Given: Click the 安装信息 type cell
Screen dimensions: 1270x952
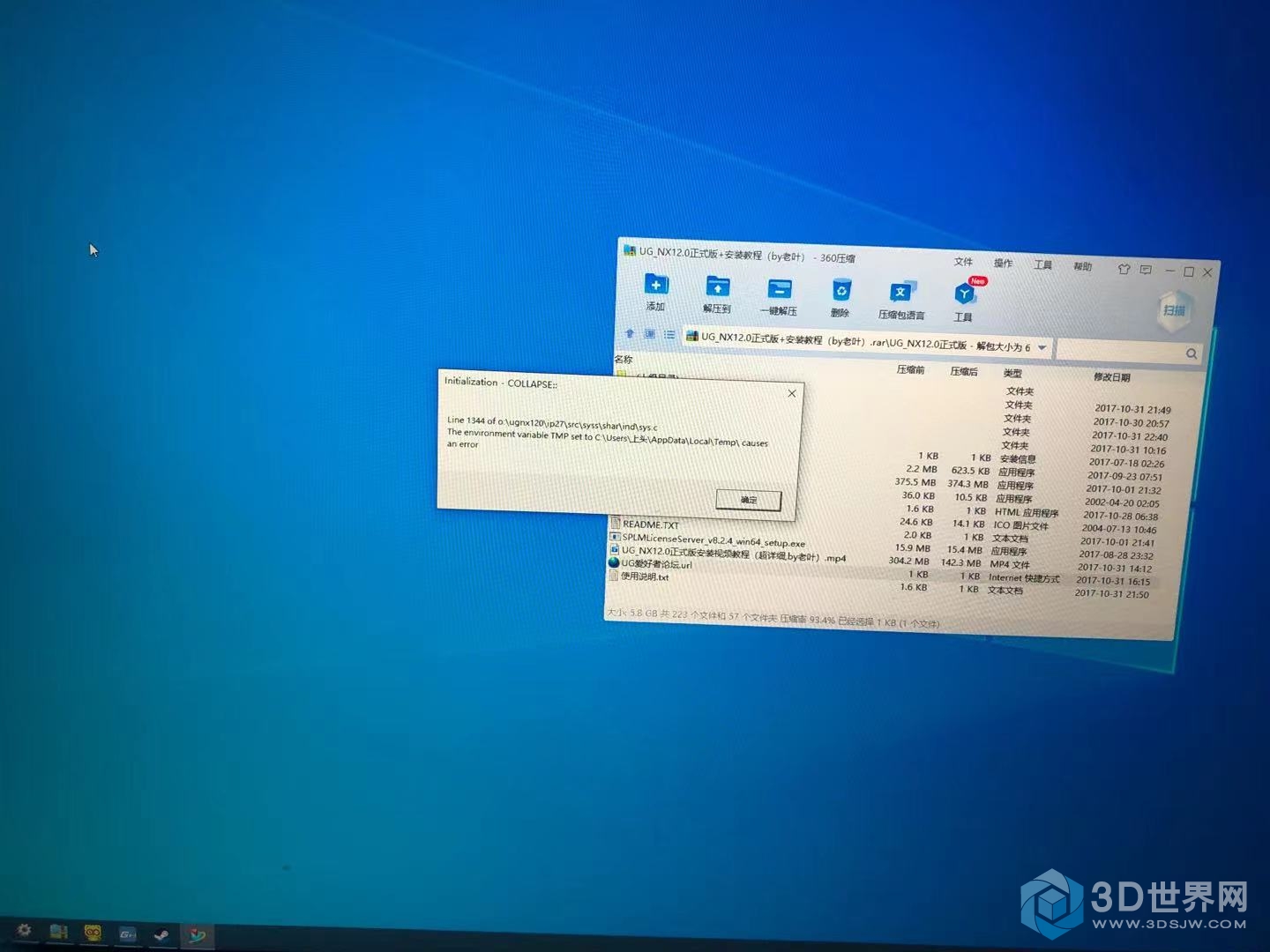Looking at the screenshot, I should pyautogui.click(x=1017, y=459).
